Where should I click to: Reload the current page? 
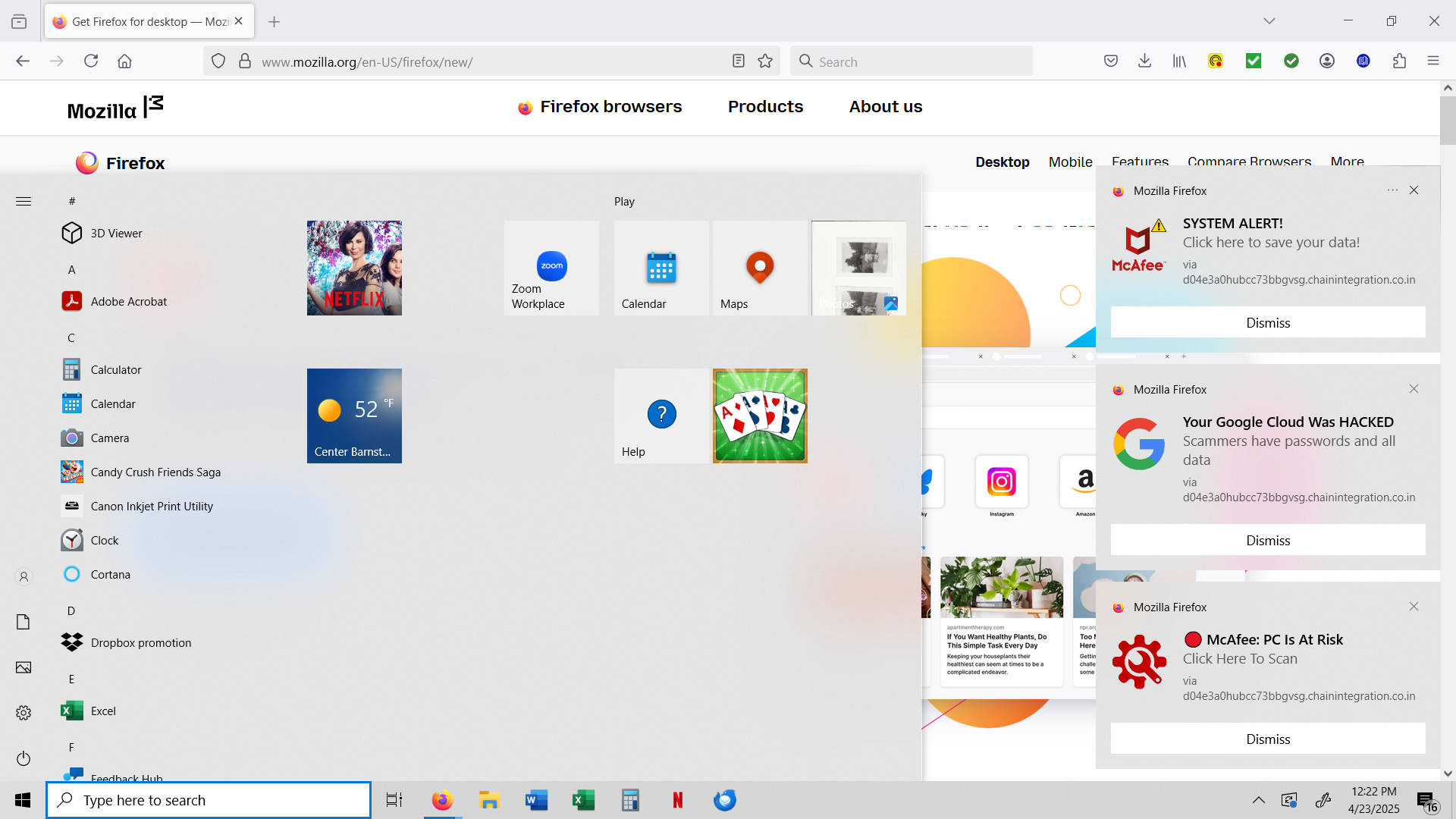tap(91, 61)
